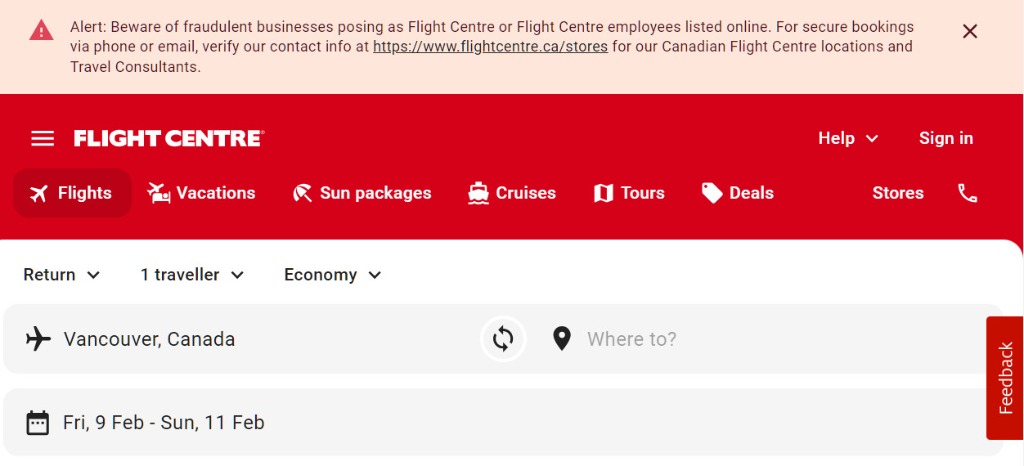Click the red warning triangle alert icon
This screenshot has width=1024, height=466.
coord(41,30)
